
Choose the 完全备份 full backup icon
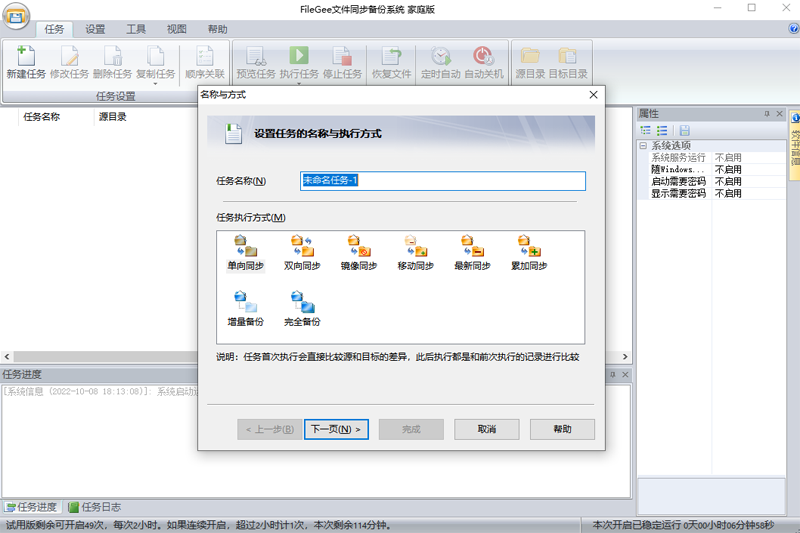[302, 309]
